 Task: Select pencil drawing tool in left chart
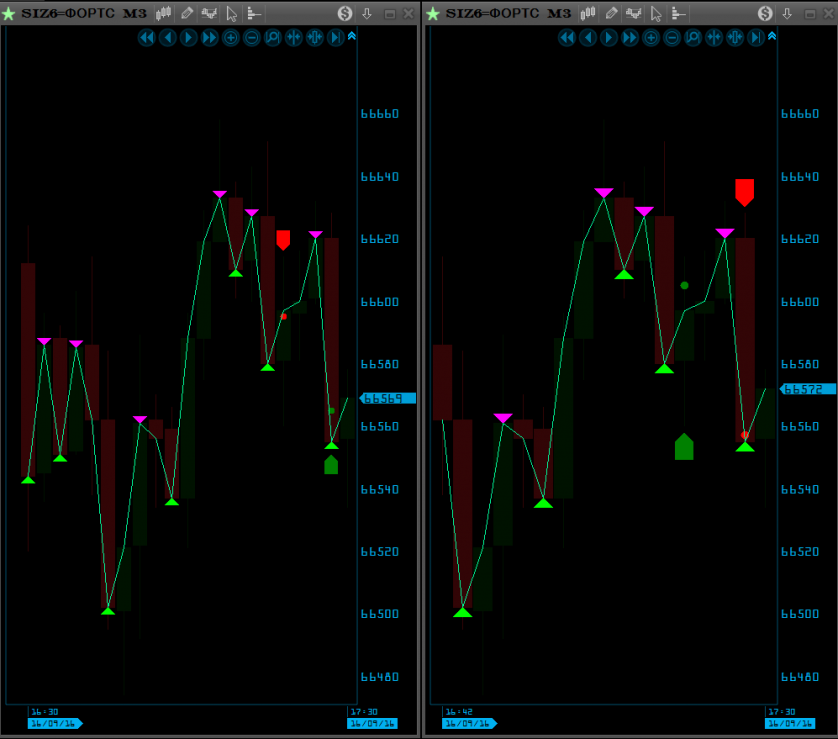click(187, 13)
